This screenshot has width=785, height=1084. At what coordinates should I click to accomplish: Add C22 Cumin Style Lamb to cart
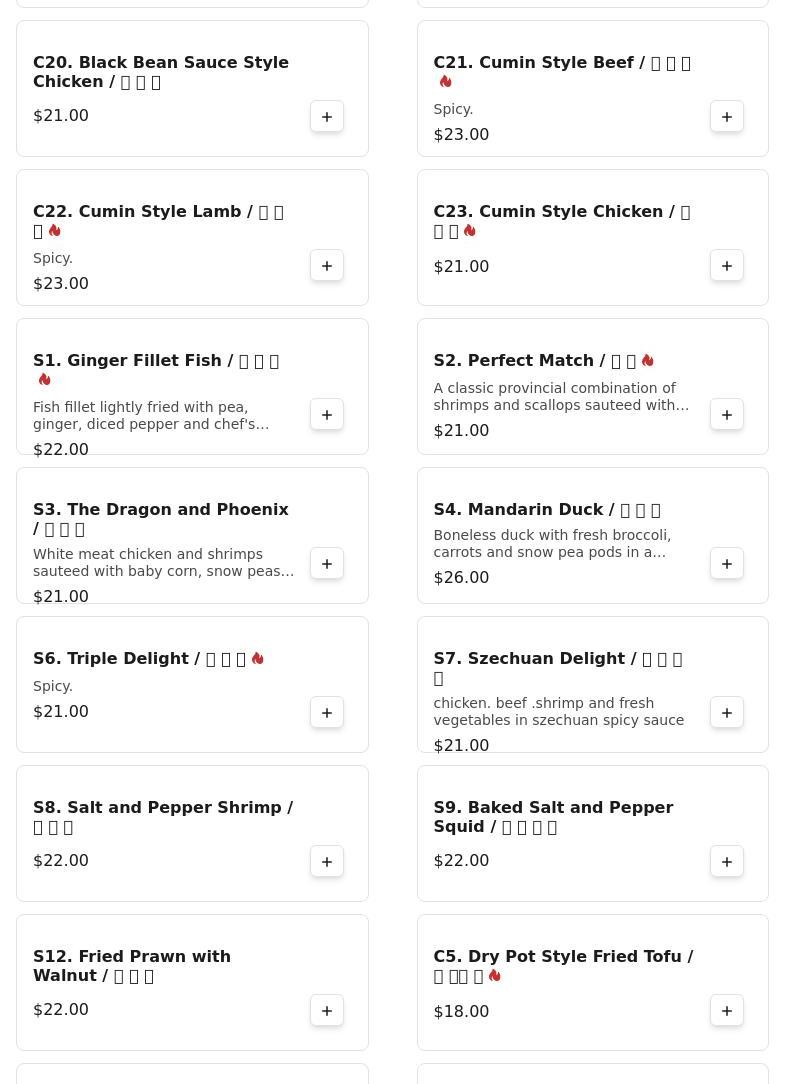click(327, 266)
